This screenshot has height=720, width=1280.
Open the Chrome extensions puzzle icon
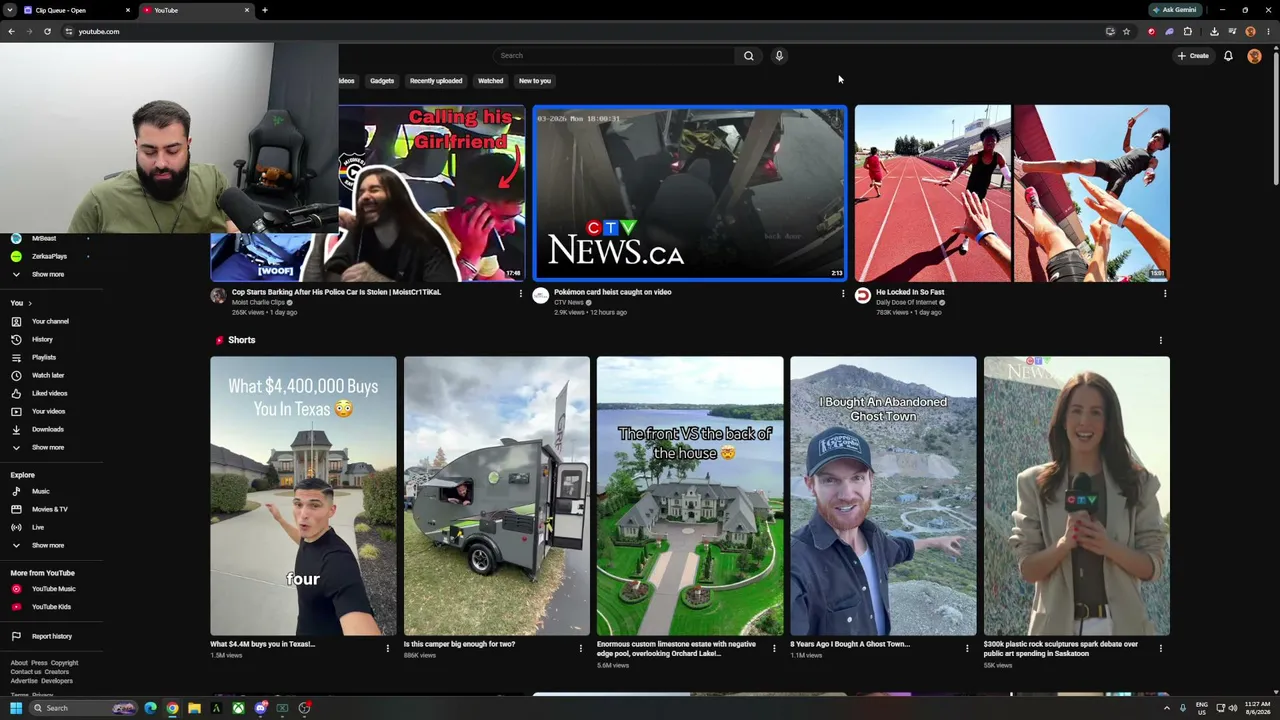click(x=1188, y=31)
